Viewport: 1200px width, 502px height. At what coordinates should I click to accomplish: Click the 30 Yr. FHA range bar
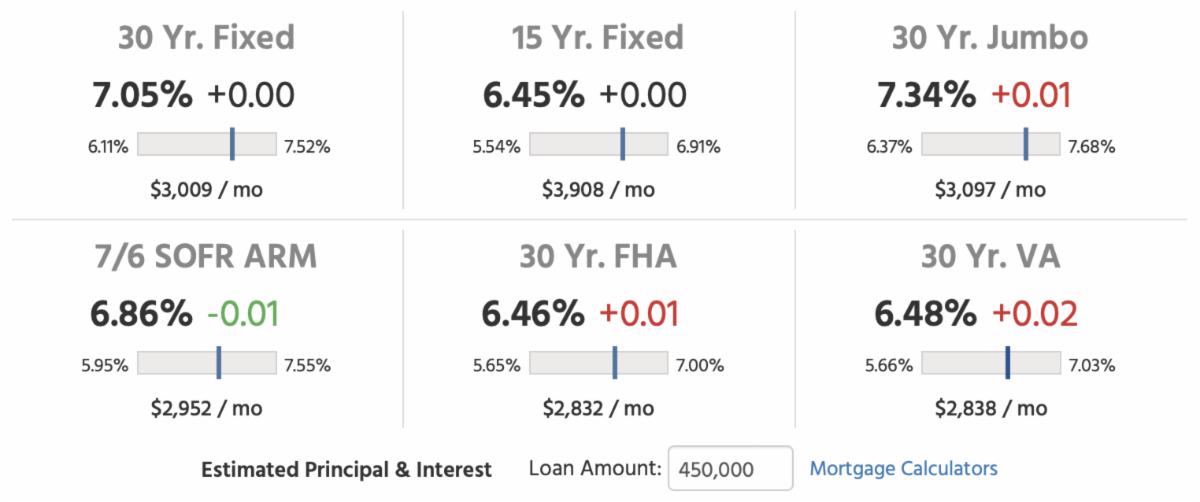[599, 363]
